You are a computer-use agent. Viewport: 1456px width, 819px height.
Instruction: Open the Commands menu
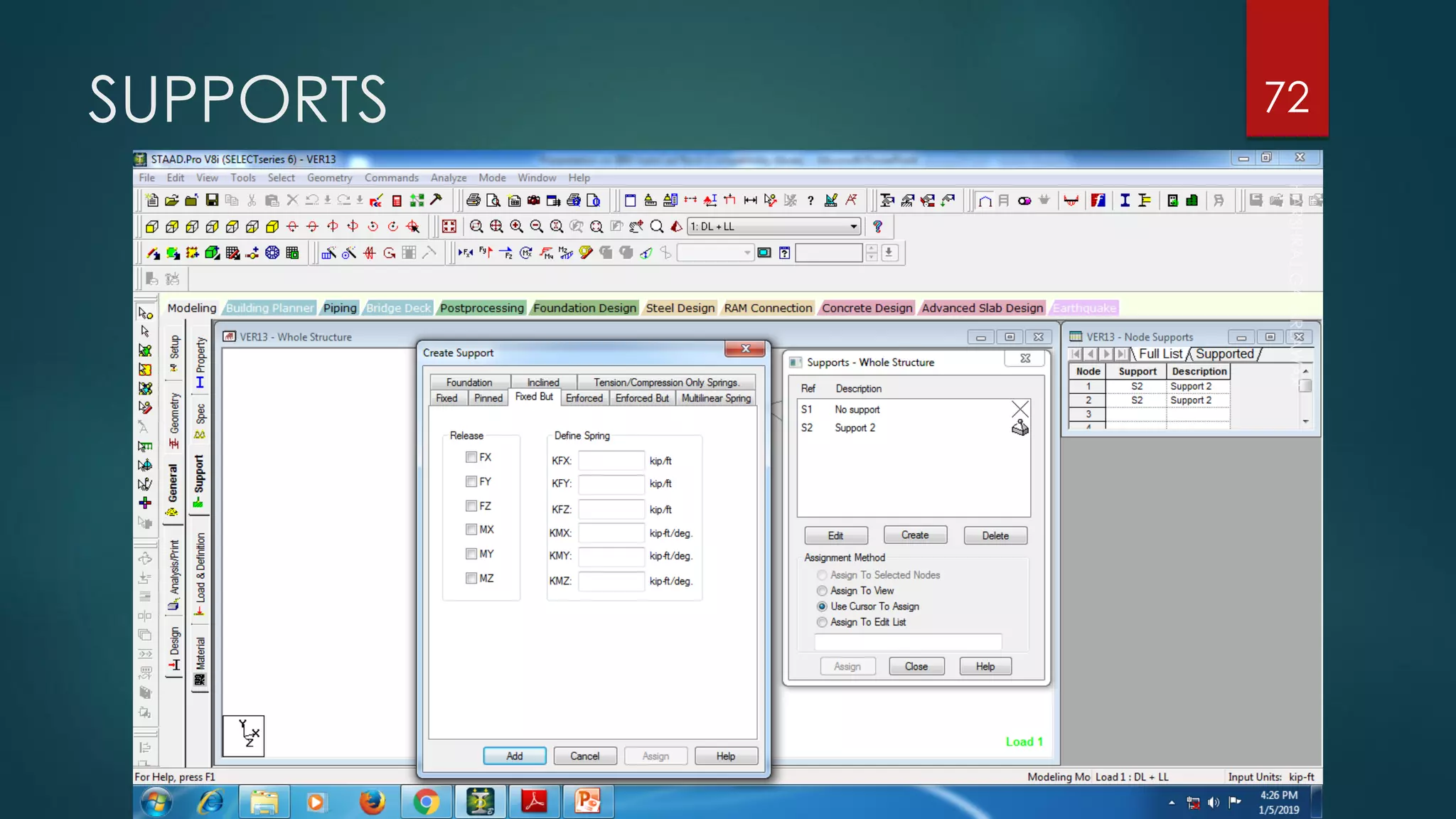click(391, 178)
